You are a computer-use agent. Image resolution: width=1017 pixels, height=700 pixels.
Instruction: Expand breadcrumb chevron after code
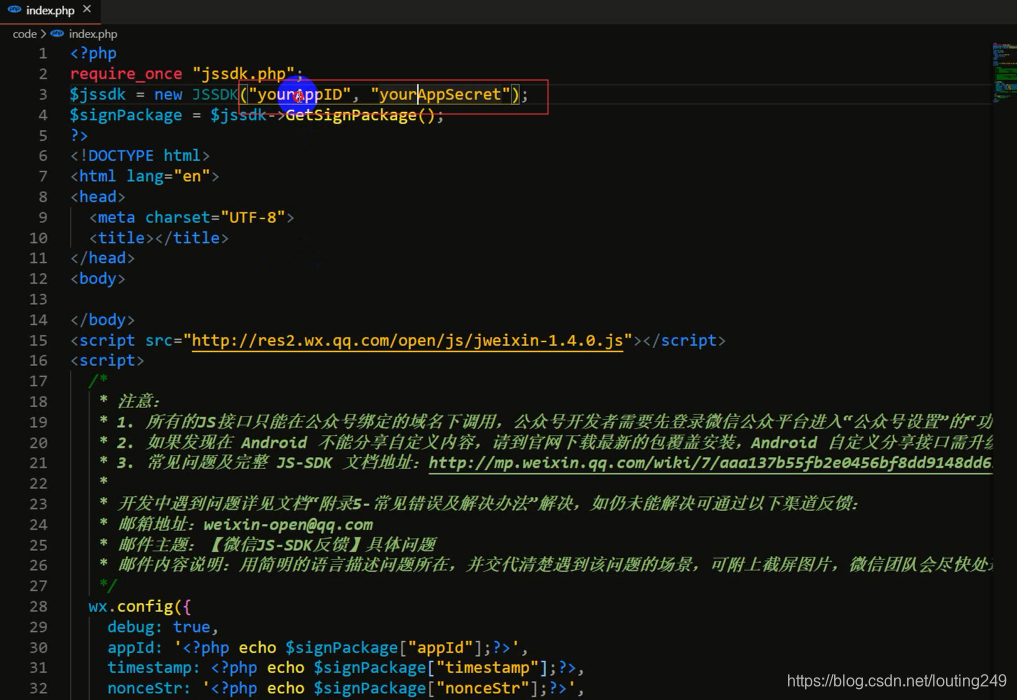coord(43,34)
